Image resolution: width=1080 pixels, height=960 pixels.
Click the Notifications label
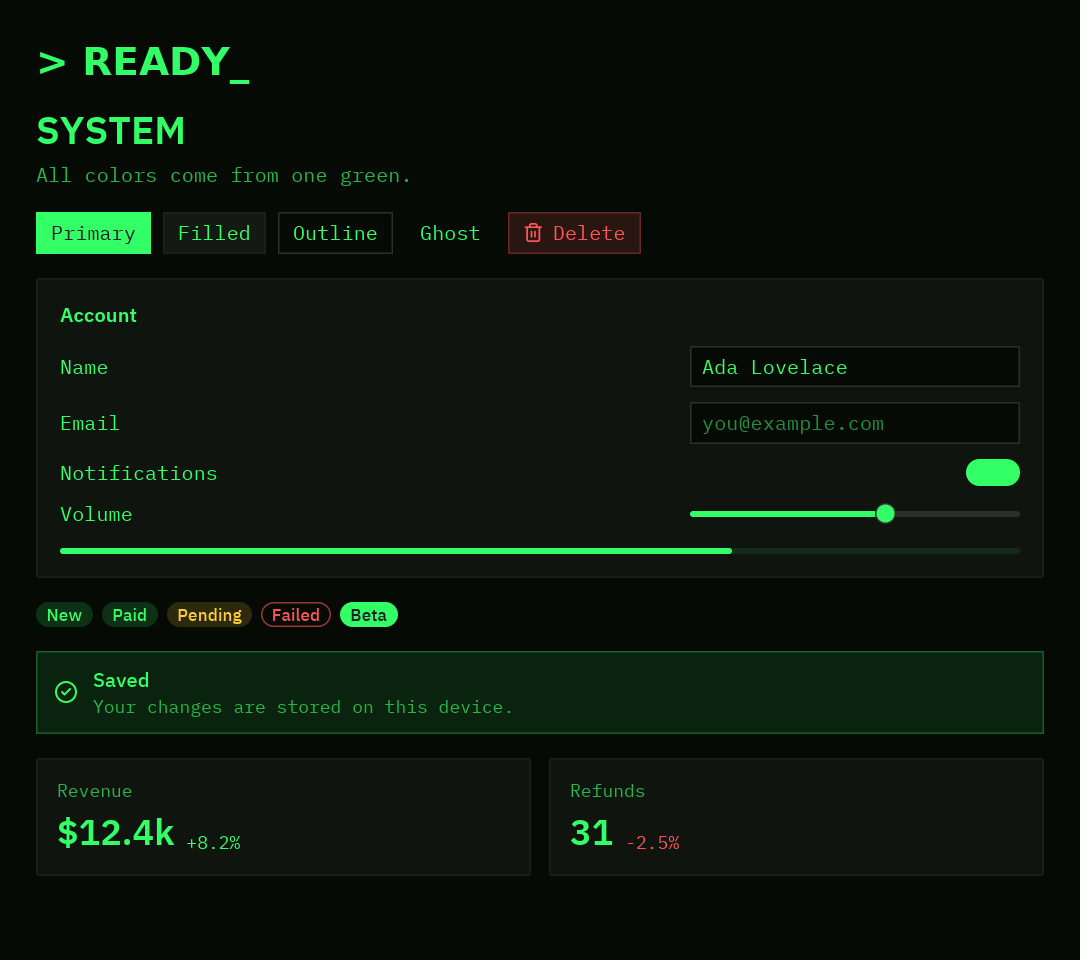[138, 473]
